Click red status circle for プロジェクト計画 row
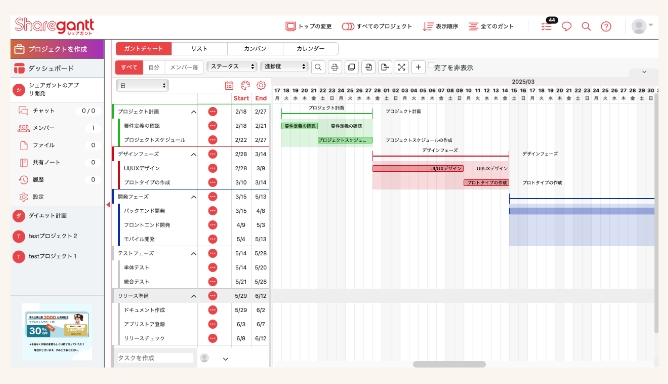Viewport: 668px width, 384px height. coord(213,112)
